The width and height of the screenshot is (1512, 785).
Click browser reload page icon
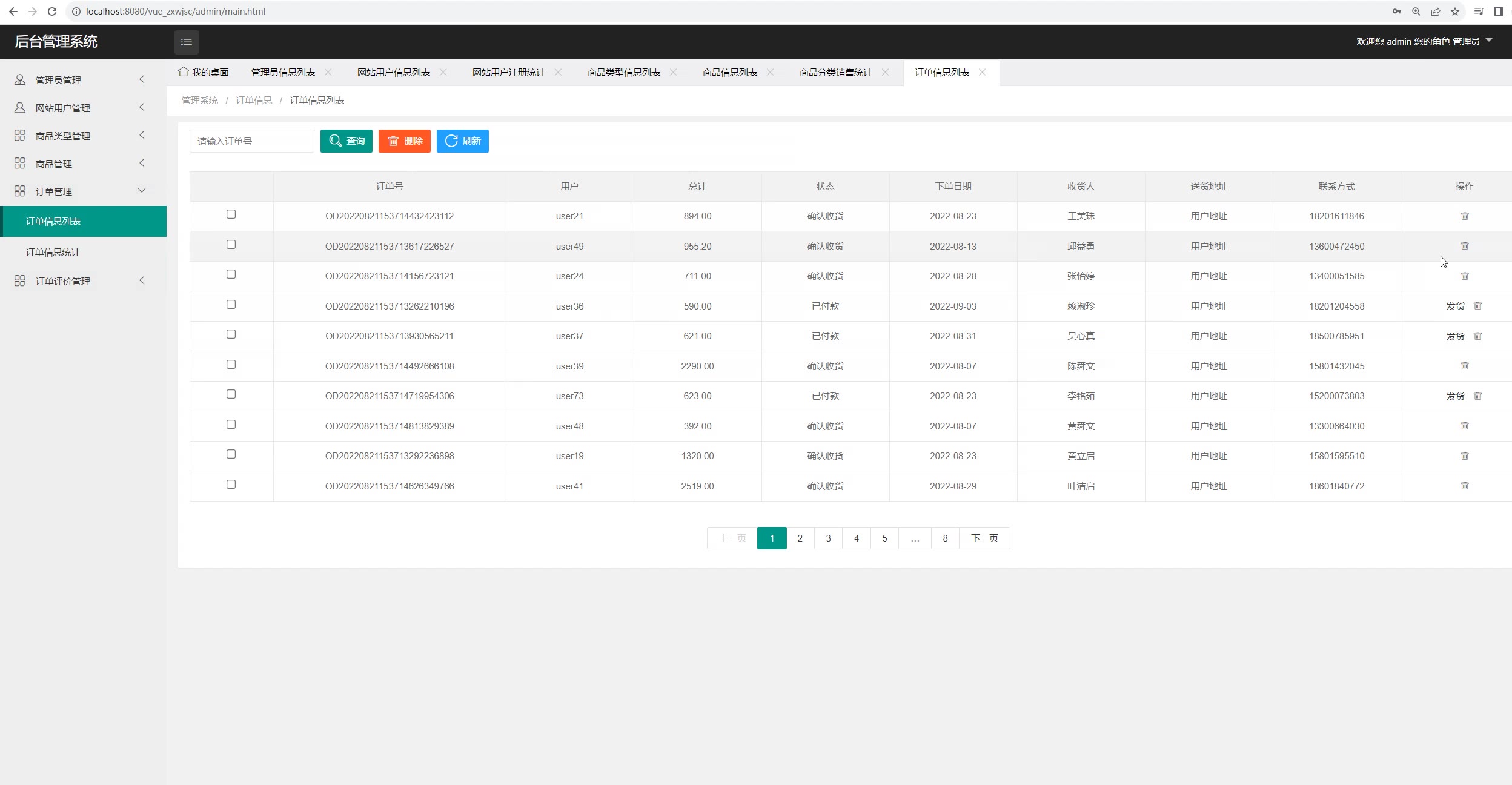52,12
